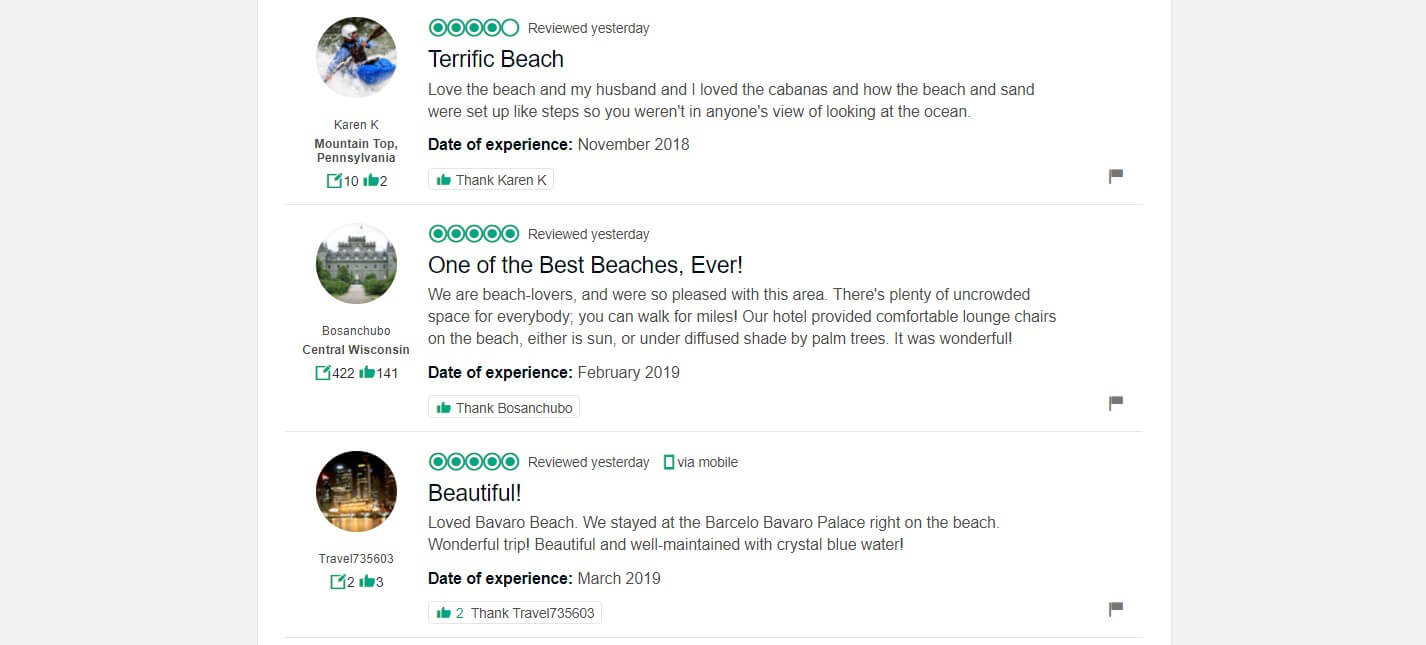The height and width of the screenshot is (645, 1426).
Task: Click the via mobile phone icon
Action: coord(669,462)
